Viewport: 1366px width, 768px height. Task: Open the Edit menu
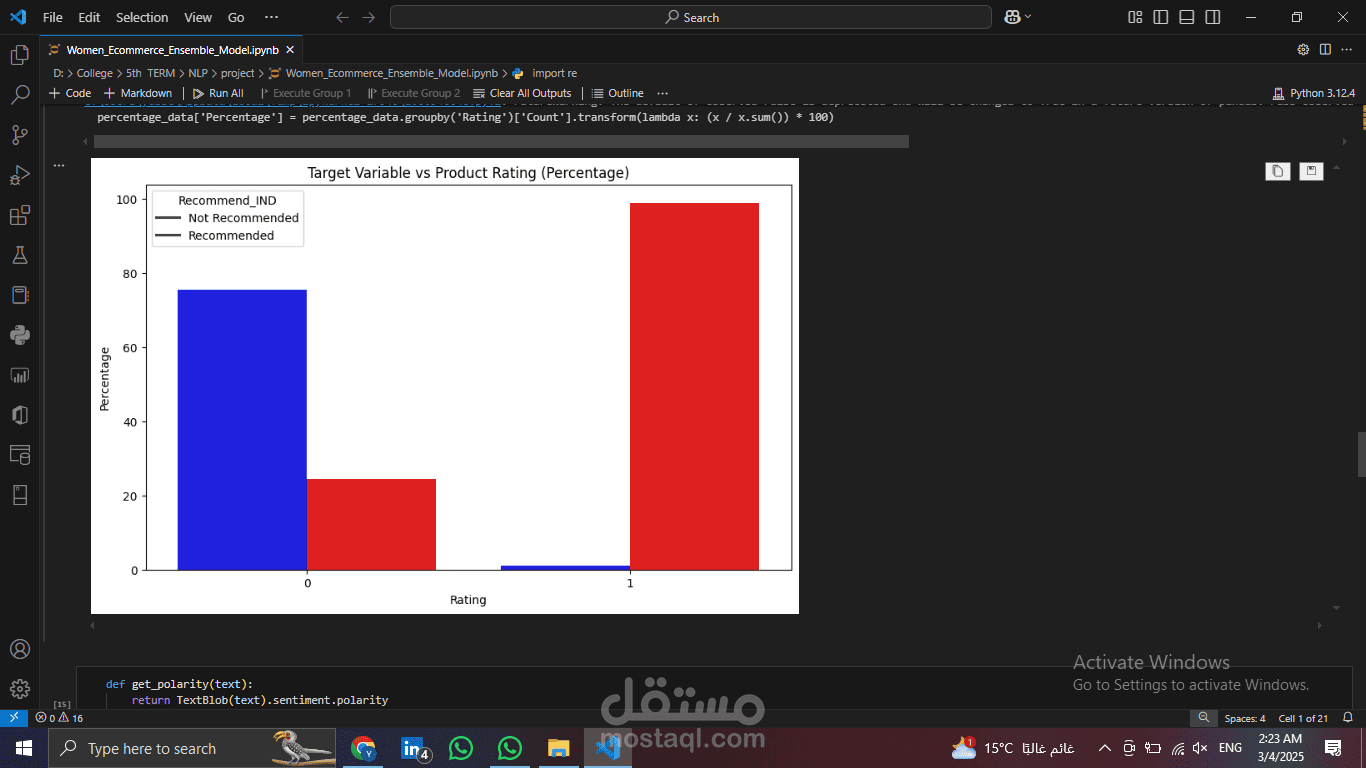click(89, 17)
